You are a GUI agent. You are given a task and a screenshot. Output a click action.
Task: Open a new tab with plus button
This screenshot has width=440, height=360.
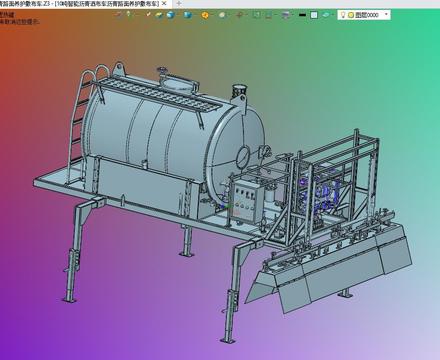[x=179, y=4]
